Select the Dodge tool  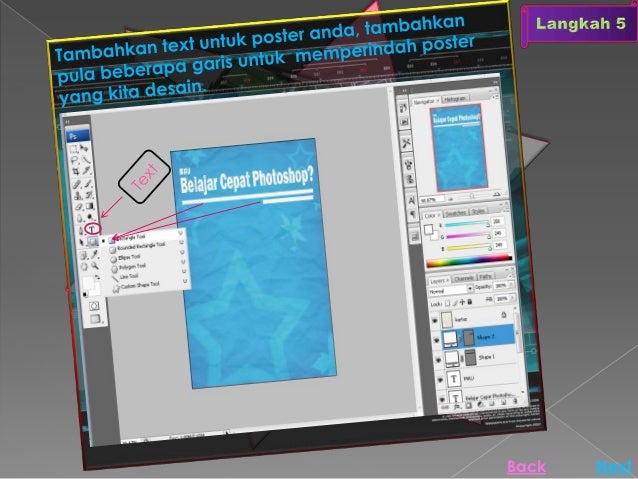(90, 217)
